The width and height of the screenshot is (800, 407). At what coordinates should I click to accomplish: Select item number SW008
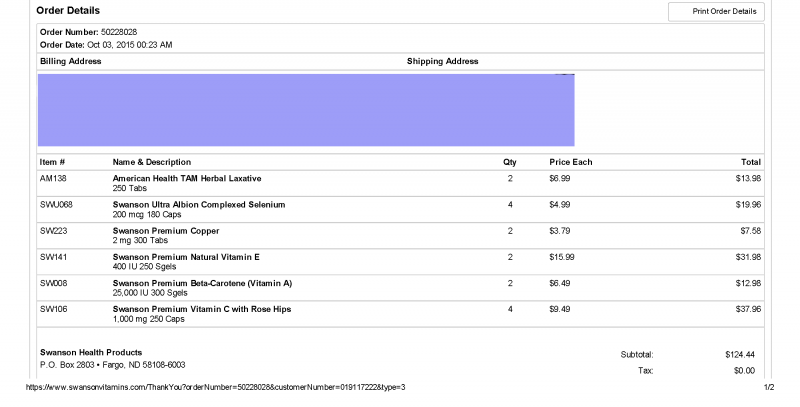(53, 283)
